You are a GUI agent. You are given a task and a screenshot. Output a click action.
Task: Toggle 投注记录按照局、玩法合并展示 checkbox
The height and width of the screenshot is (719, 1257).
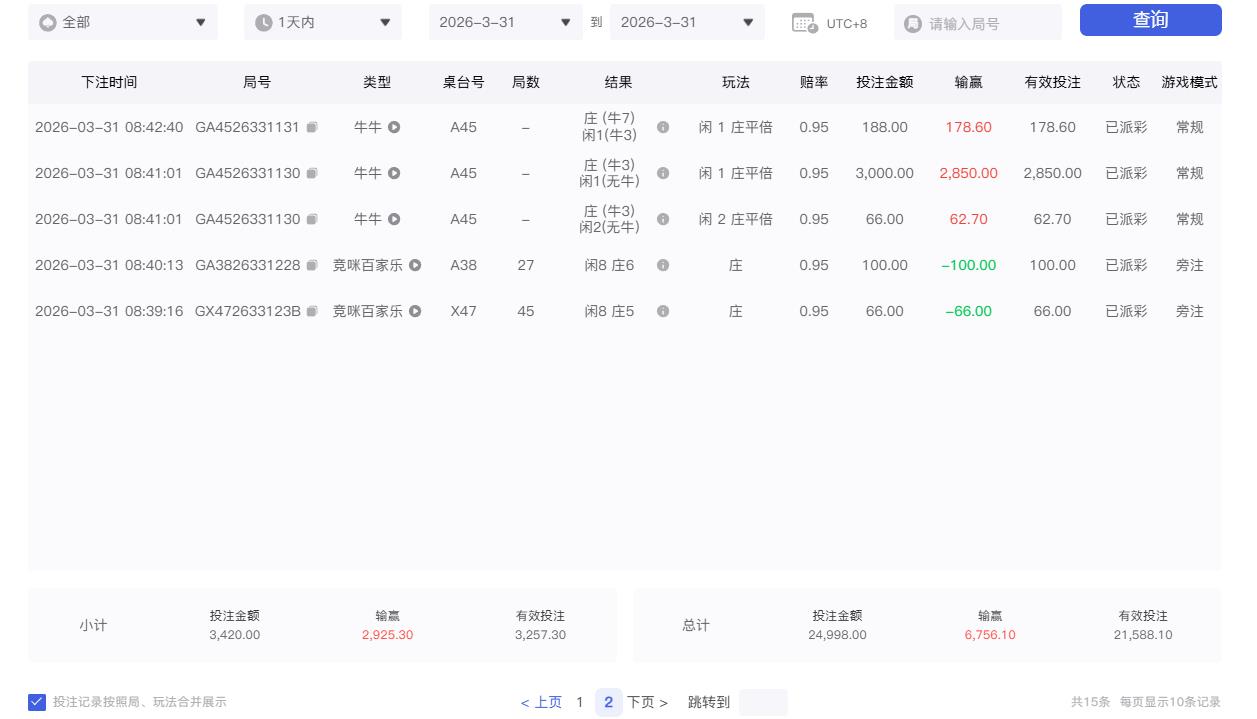37,702
